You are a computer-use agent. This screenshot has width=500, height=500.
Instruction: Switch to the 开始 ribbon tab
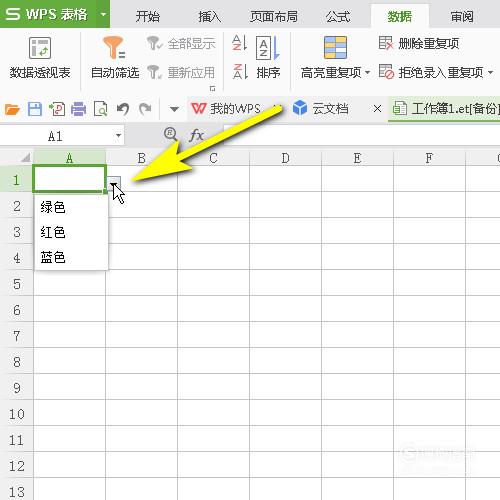click(148, 16)
